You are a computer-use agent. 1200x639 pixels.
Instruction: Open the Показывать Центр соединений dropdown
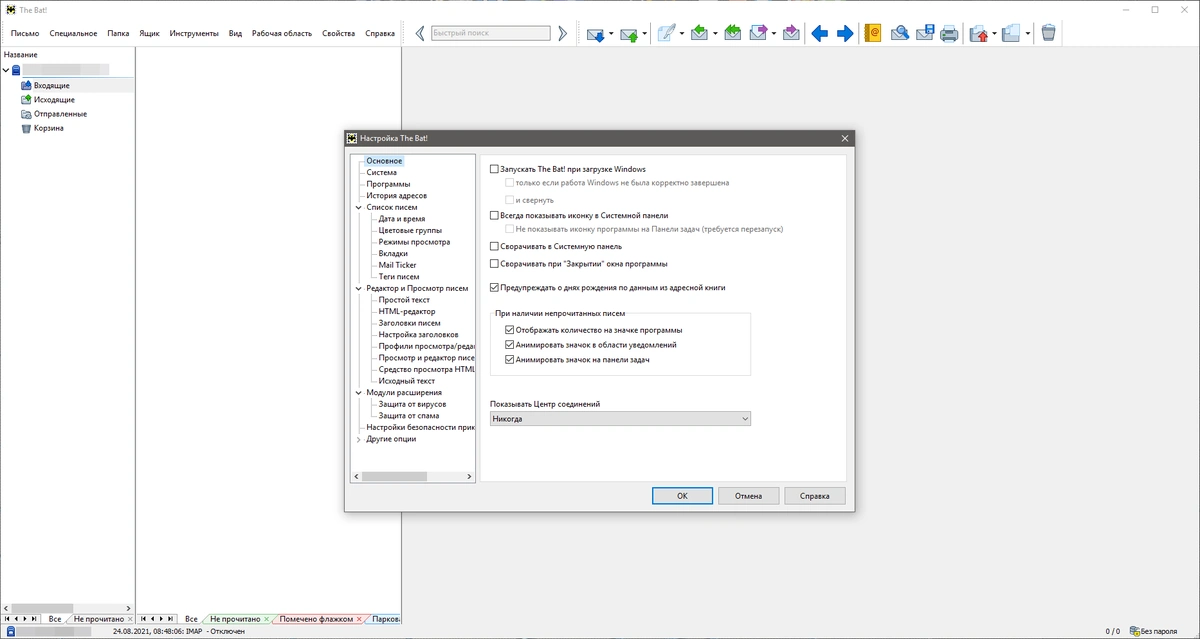pos(620,419)
